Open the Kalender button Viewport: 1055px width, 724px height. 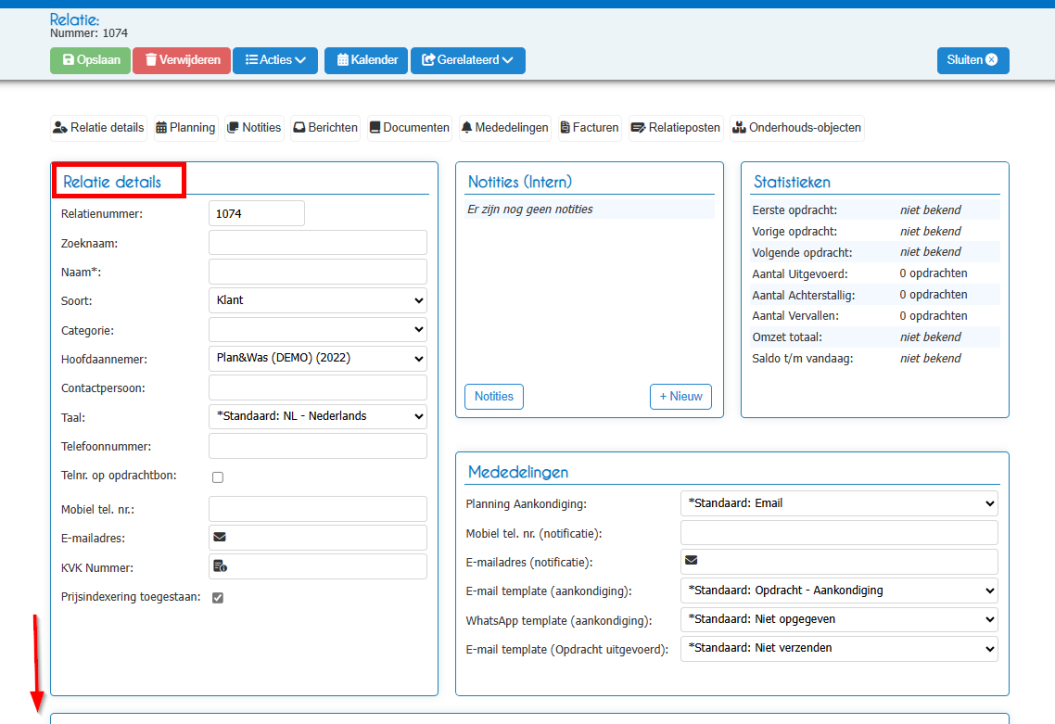click(x=366, y=60)
